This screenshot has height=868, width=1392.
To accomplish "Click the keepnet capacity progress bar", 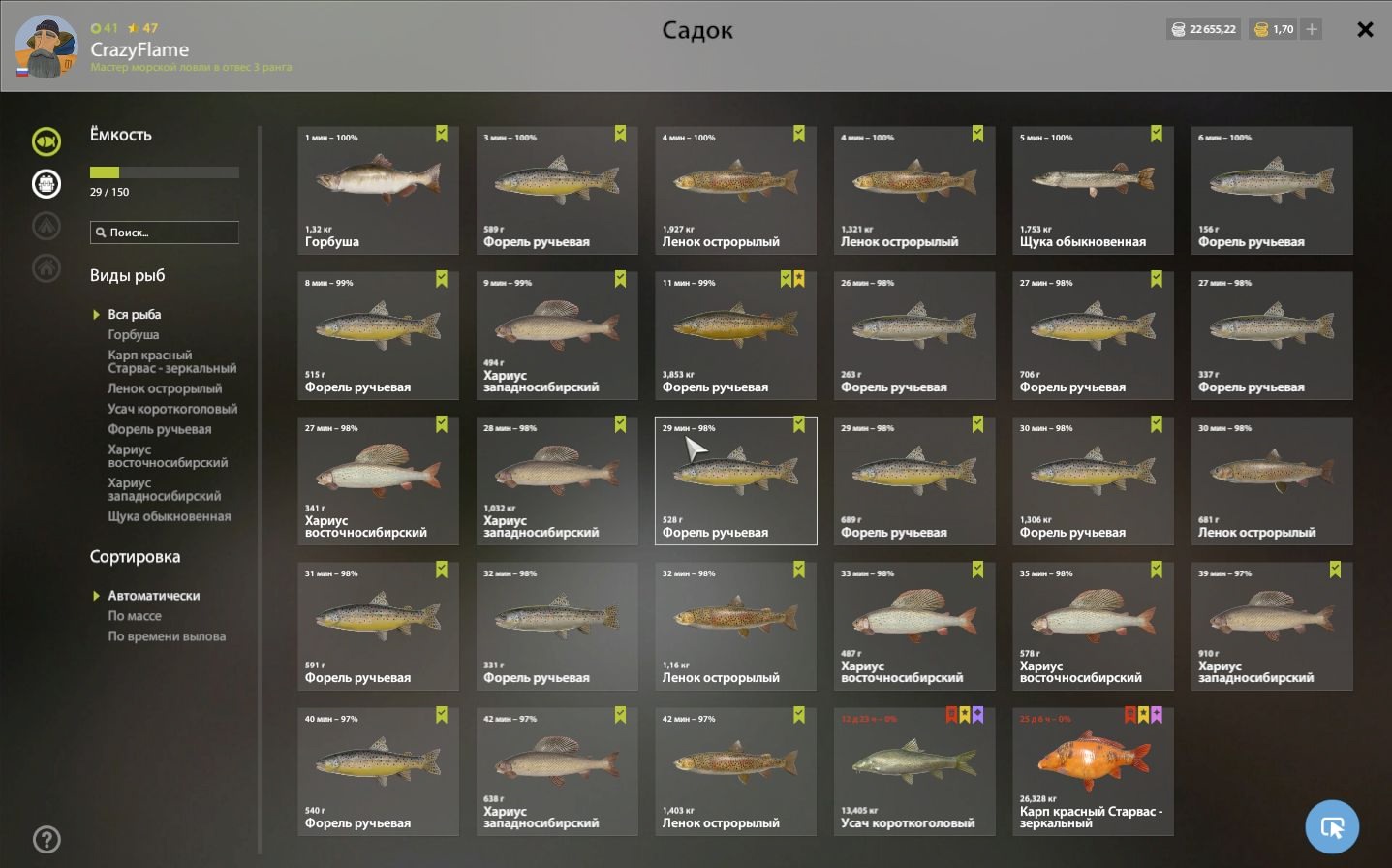I will 165,172.
